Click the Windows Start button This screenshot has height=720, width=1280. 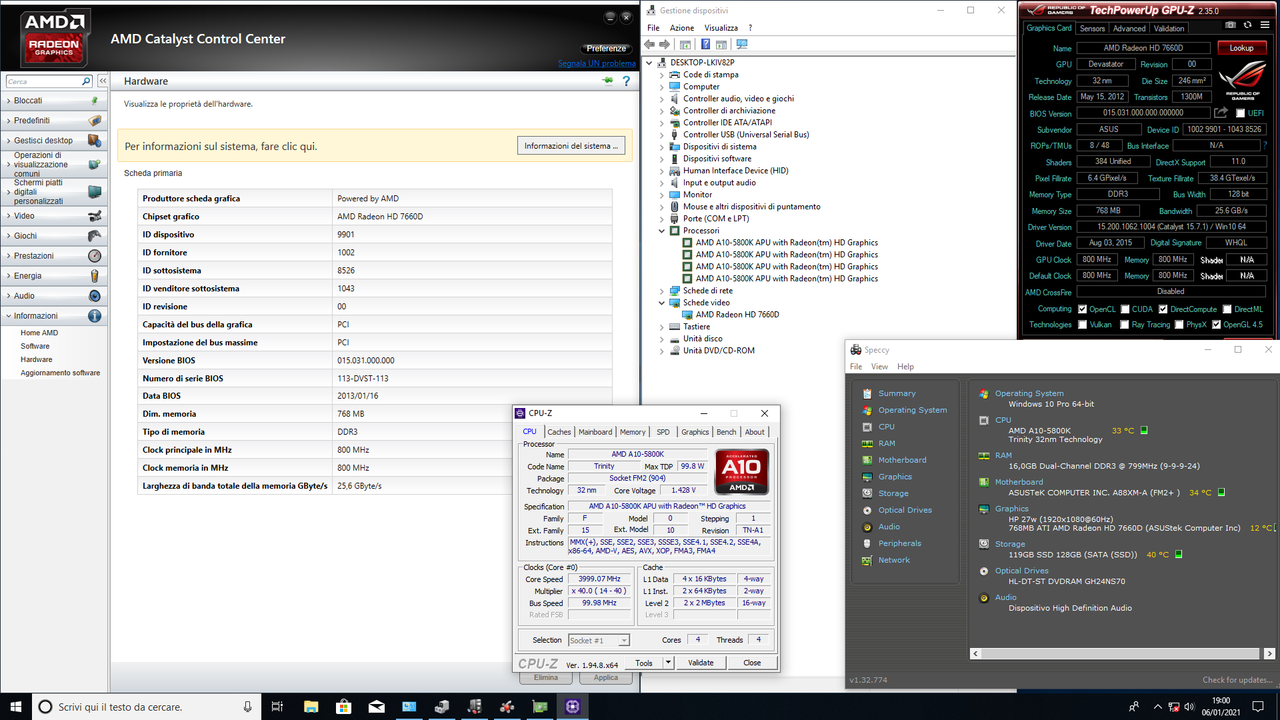click(16, 706)
